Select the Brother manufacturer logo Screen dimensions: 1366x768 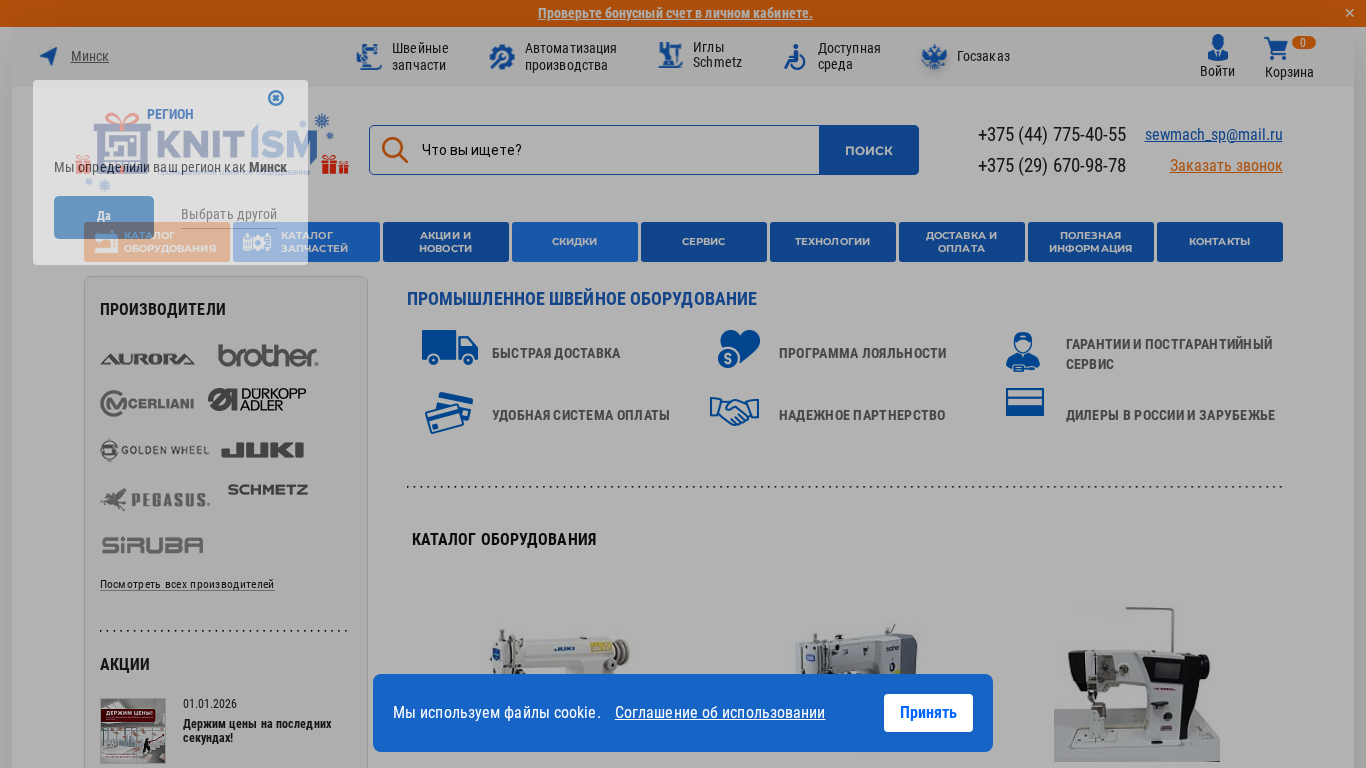(268, 356)
